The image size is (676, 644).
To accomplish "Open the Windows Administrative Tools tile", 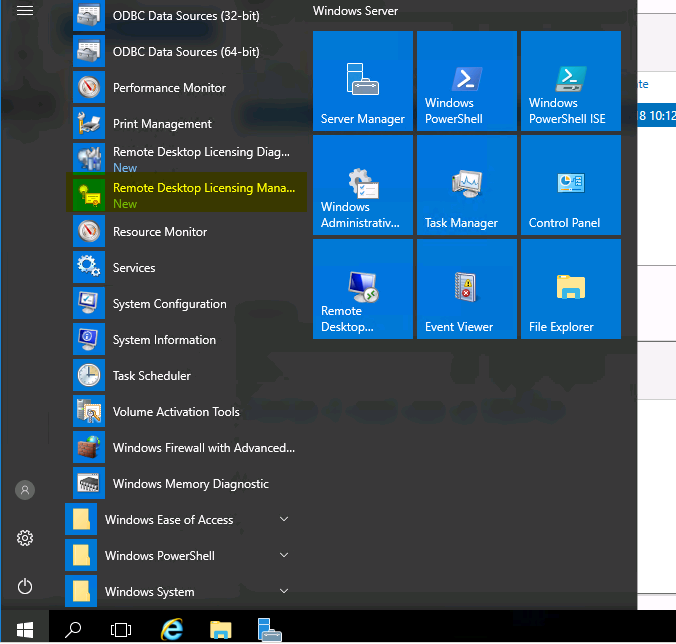I will 363,185.
